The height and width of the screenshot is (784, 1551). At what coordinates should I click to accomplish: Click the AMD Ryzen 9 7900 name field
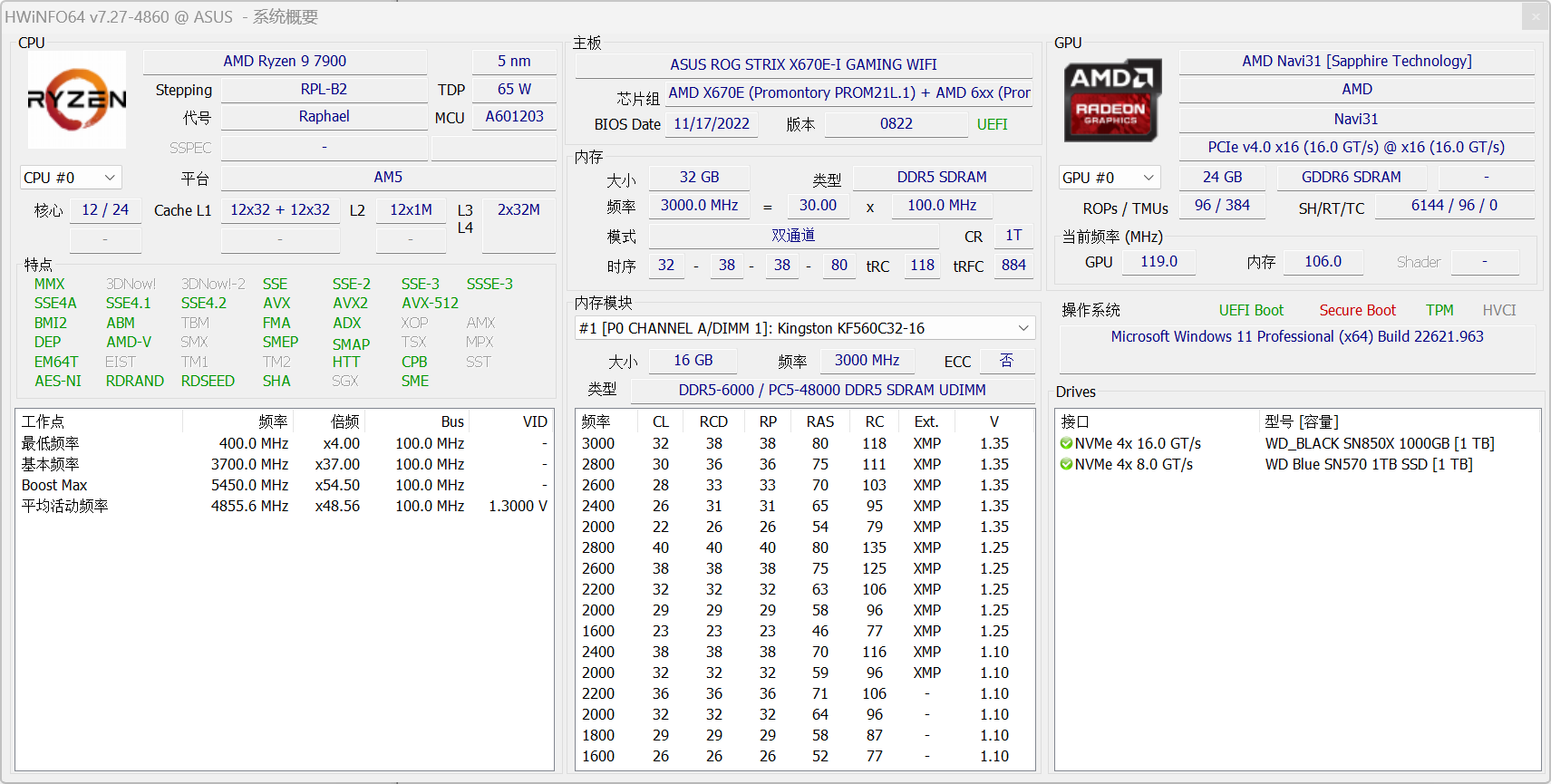(x=285, y=61)
